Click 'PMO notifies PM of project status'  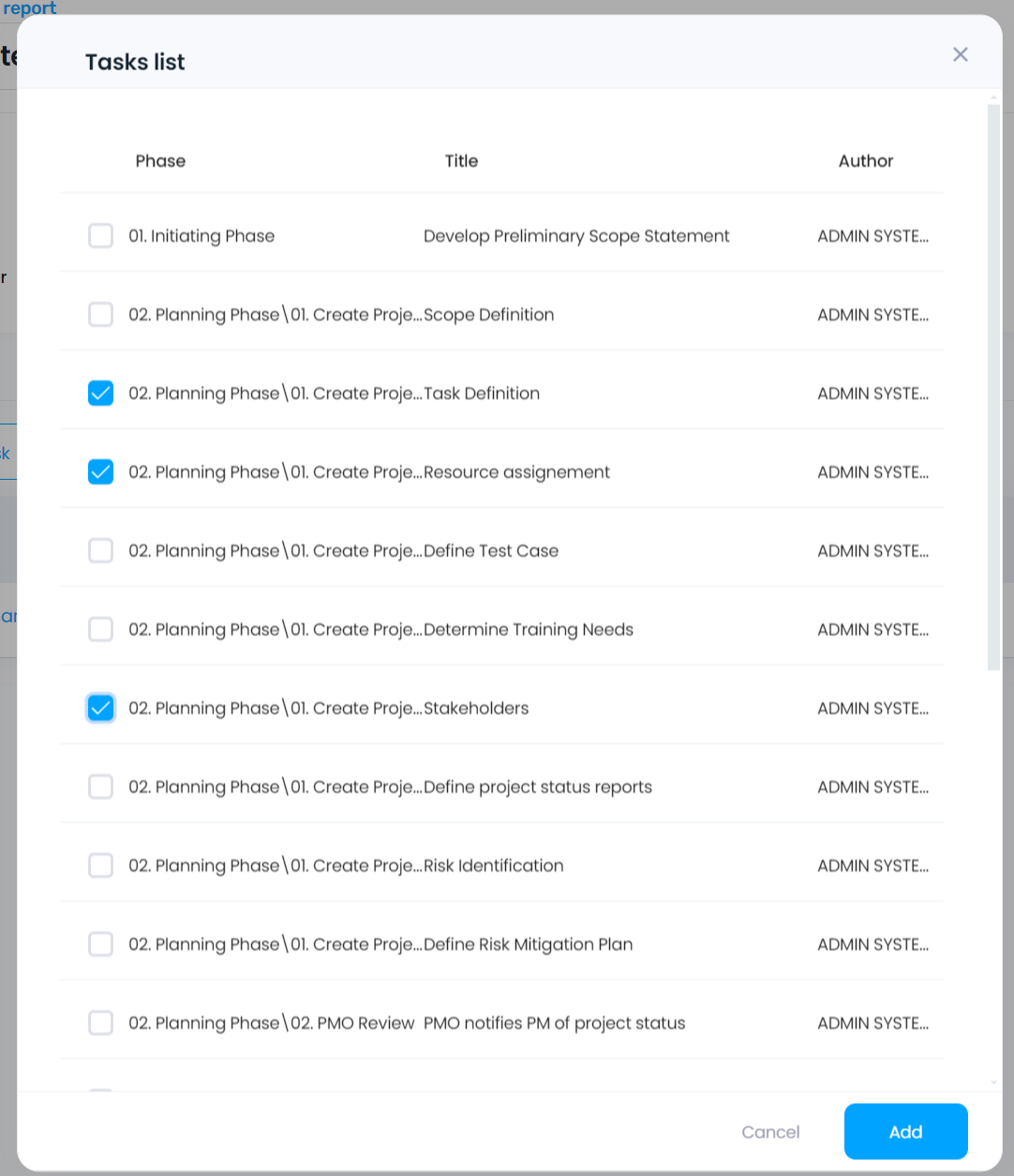(555, 1023)
